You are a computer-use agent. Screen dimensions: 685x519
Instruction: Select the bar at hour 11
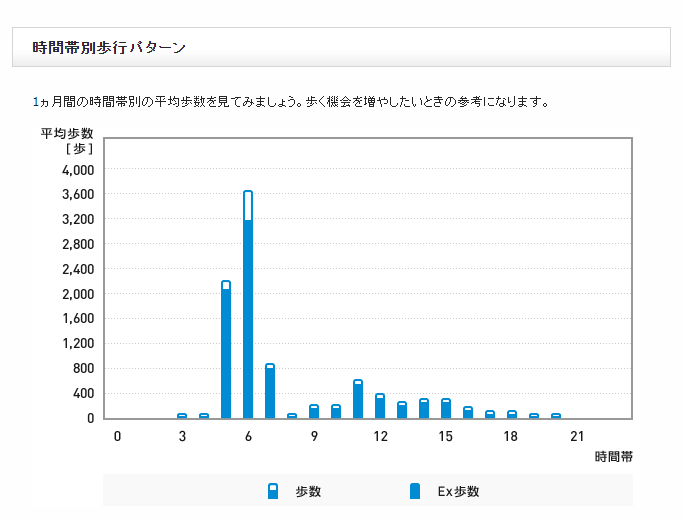pyautogui.click(x=358, y=399)
